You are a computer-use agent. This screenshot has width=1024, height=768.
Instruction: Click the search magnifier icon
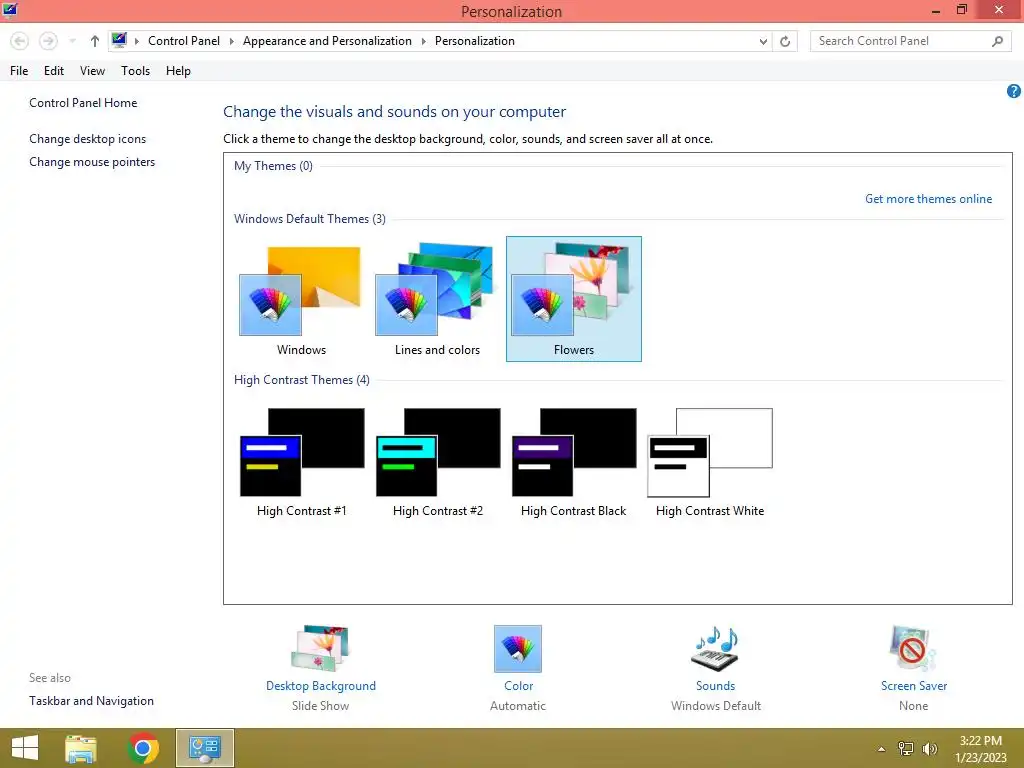[997, 41]
